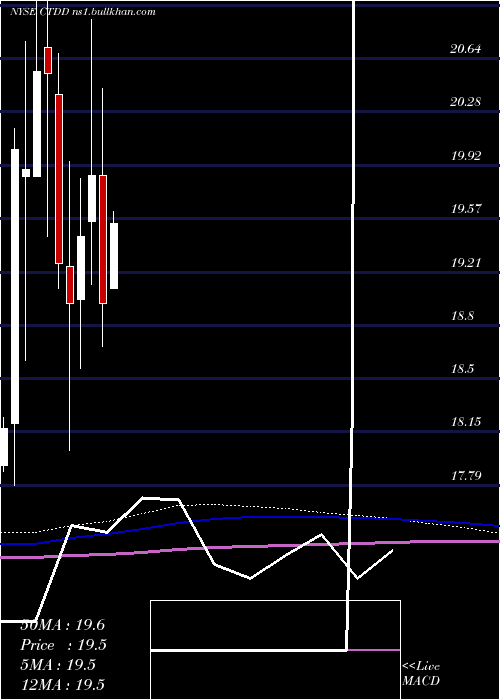Click the last white candlestick near 19.57
The height and width of the screenshot is (700, 500).
[x=114, y=256]
